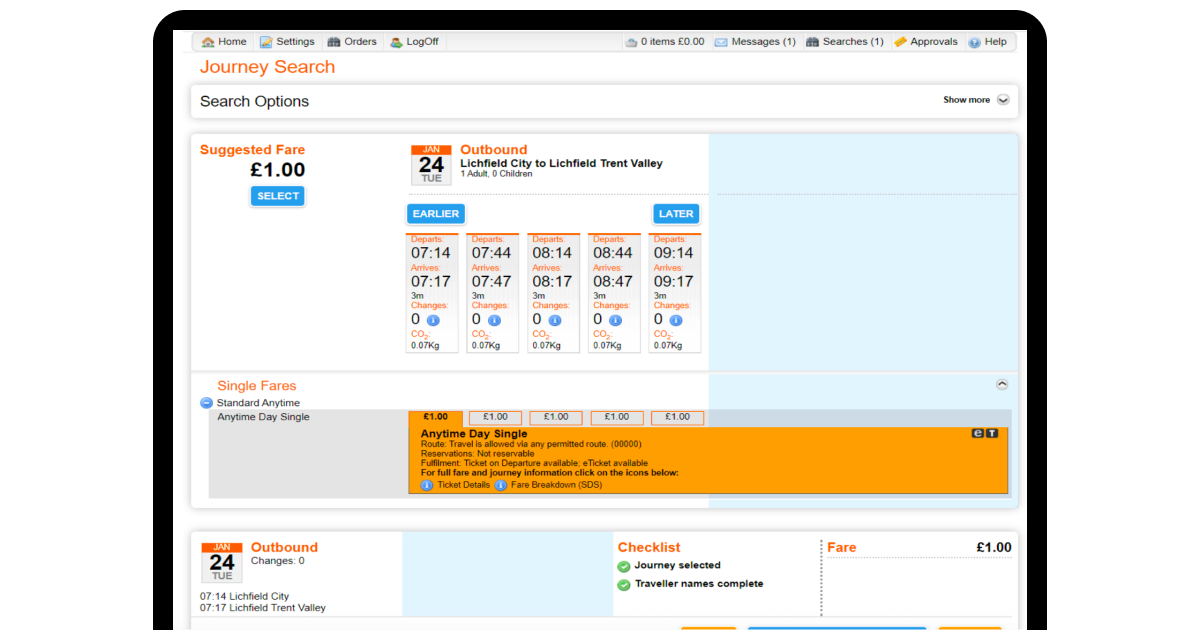Open Orders menu item
The image size is (1200, 630).
click(352, 42)
